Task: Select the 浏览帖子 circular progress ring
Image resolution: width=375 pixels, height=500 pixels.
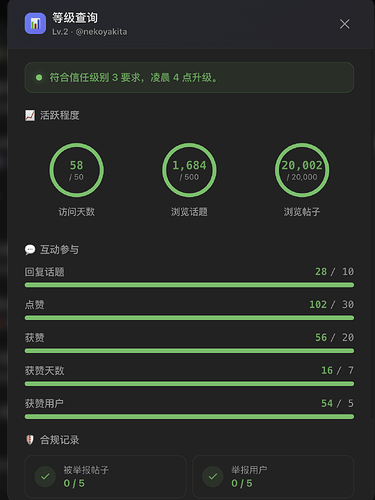Action: click(x=302, y=170)
